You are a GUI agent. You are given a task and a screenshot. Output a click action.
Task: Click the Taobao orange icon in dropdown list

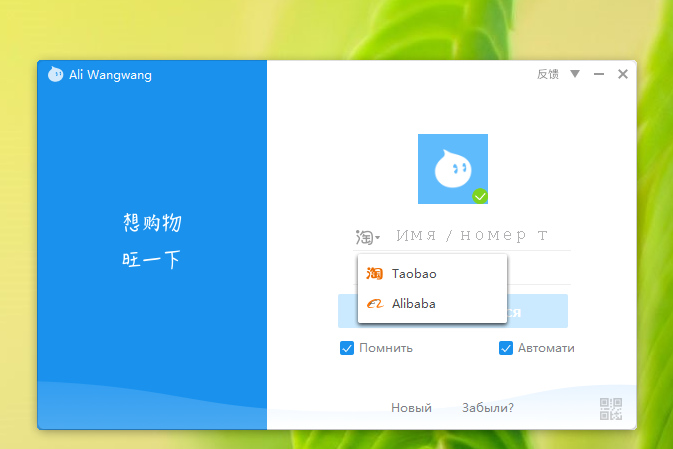(374, 273)
